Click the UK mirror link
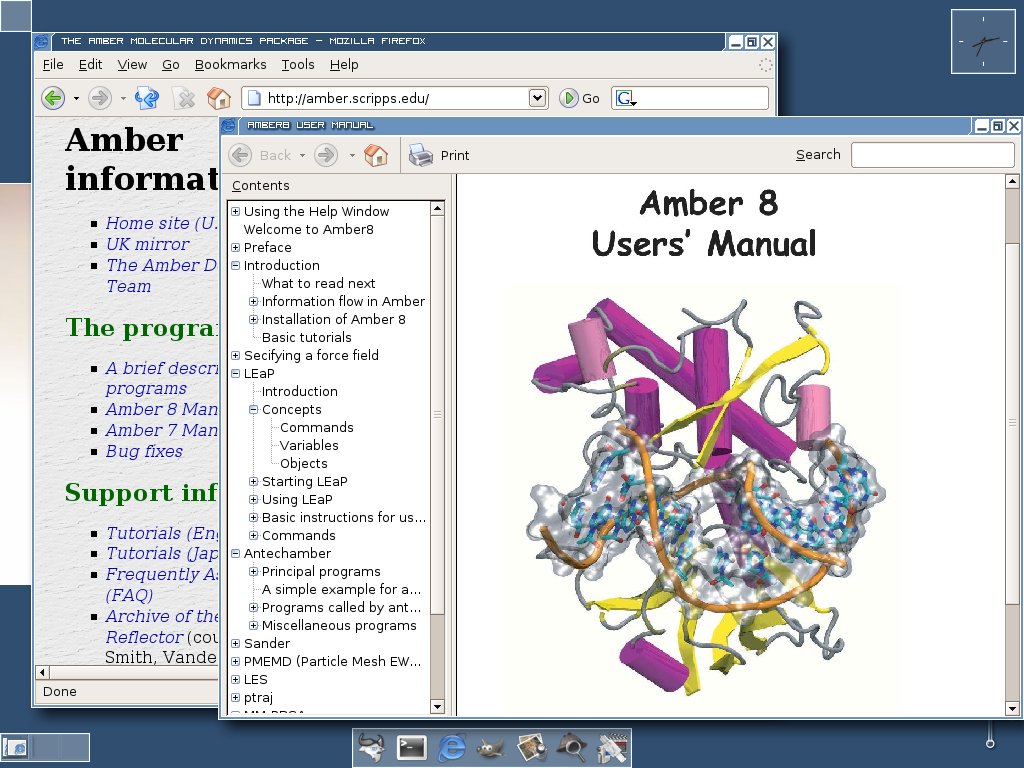Image resolution: width=1024 pixels, height=768 pixels. pos(147,244)
